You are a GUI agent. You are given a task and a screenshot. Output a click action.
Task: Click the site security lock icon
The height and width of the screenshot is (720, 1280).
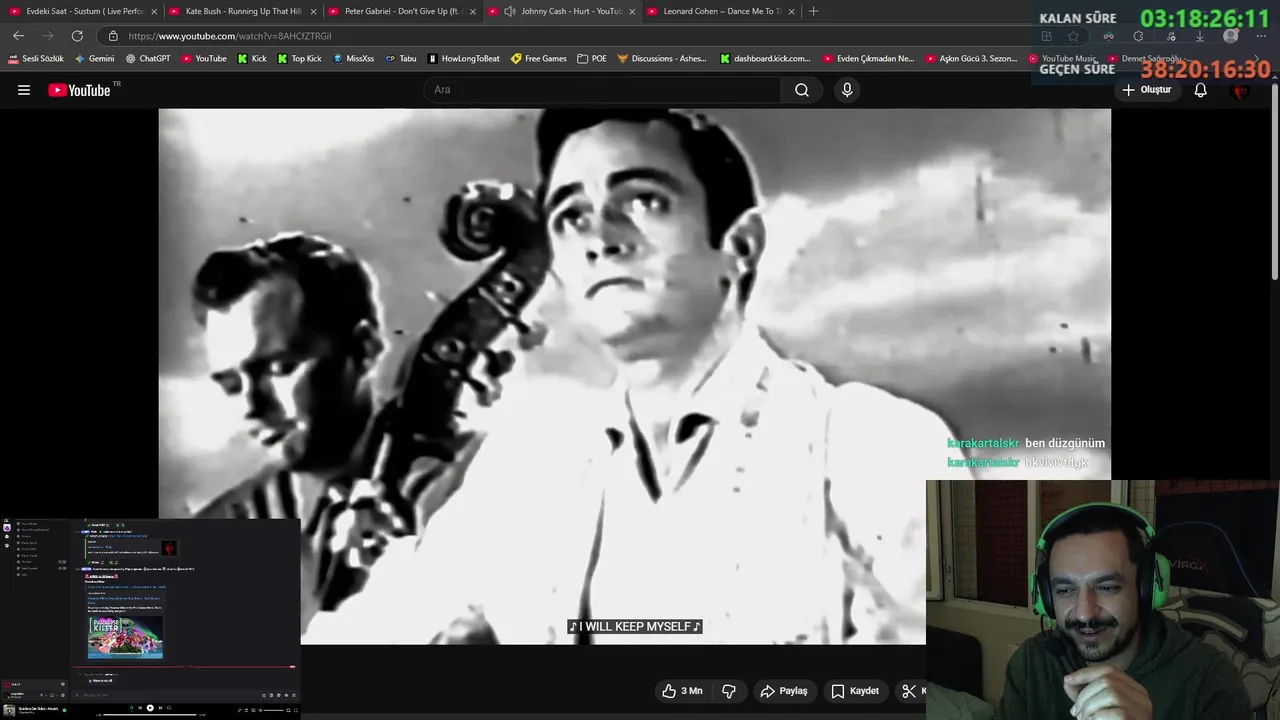113,36
